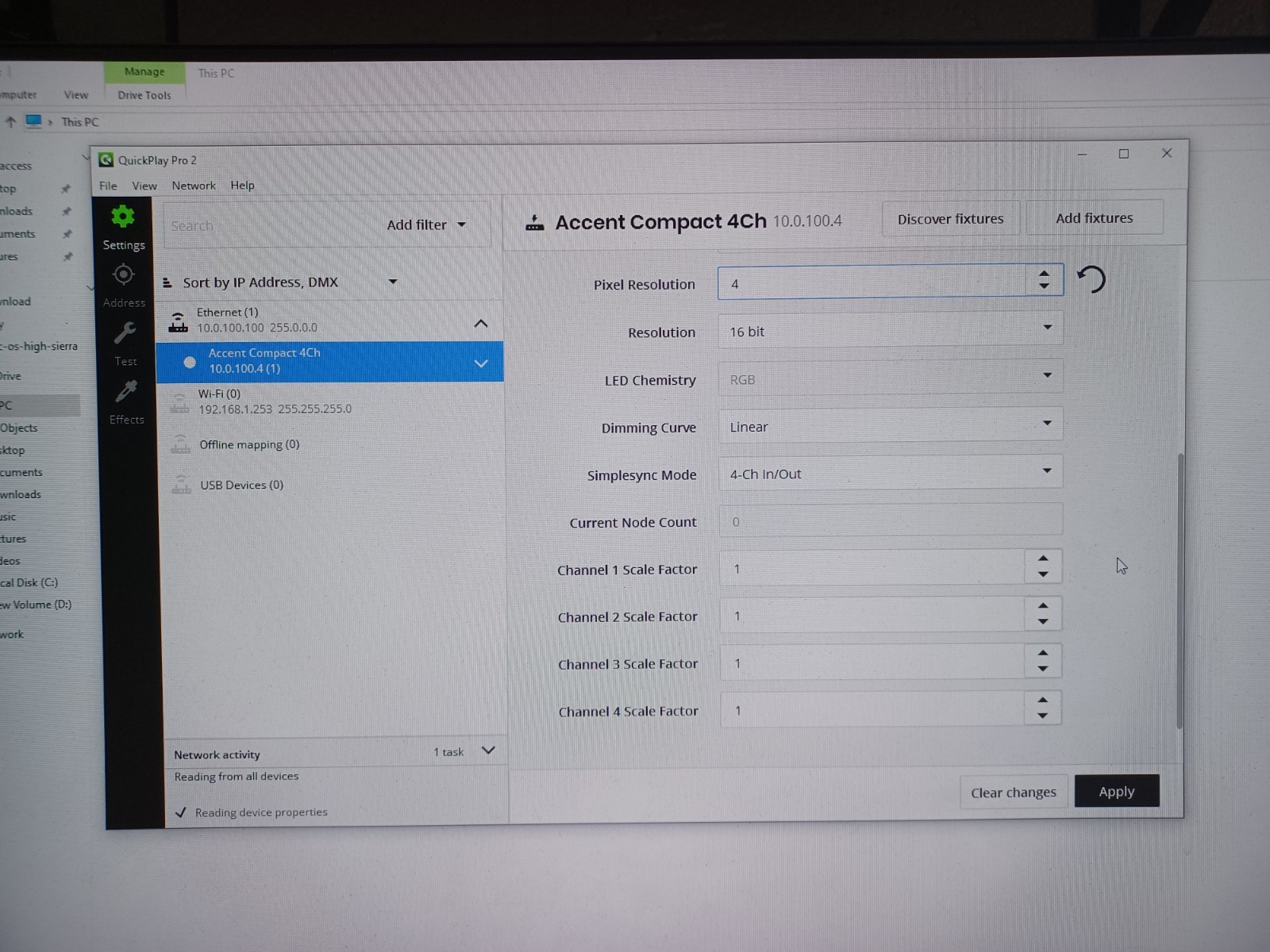The width and height of the screenshot is (1270, 952).
Task: Click the Ethernet network adapter icon
Action: pos(178,321)
